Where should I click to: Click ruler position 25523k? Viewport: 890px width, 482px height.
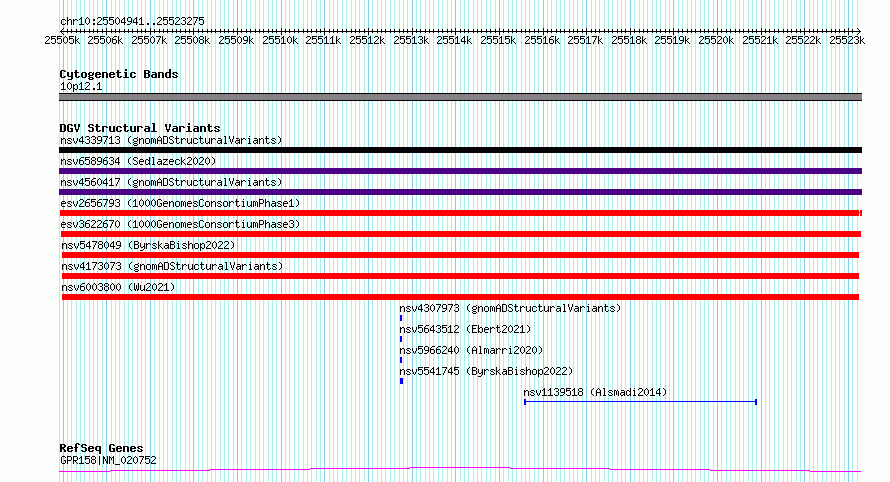pyautogui.click(x=847, y=40)
